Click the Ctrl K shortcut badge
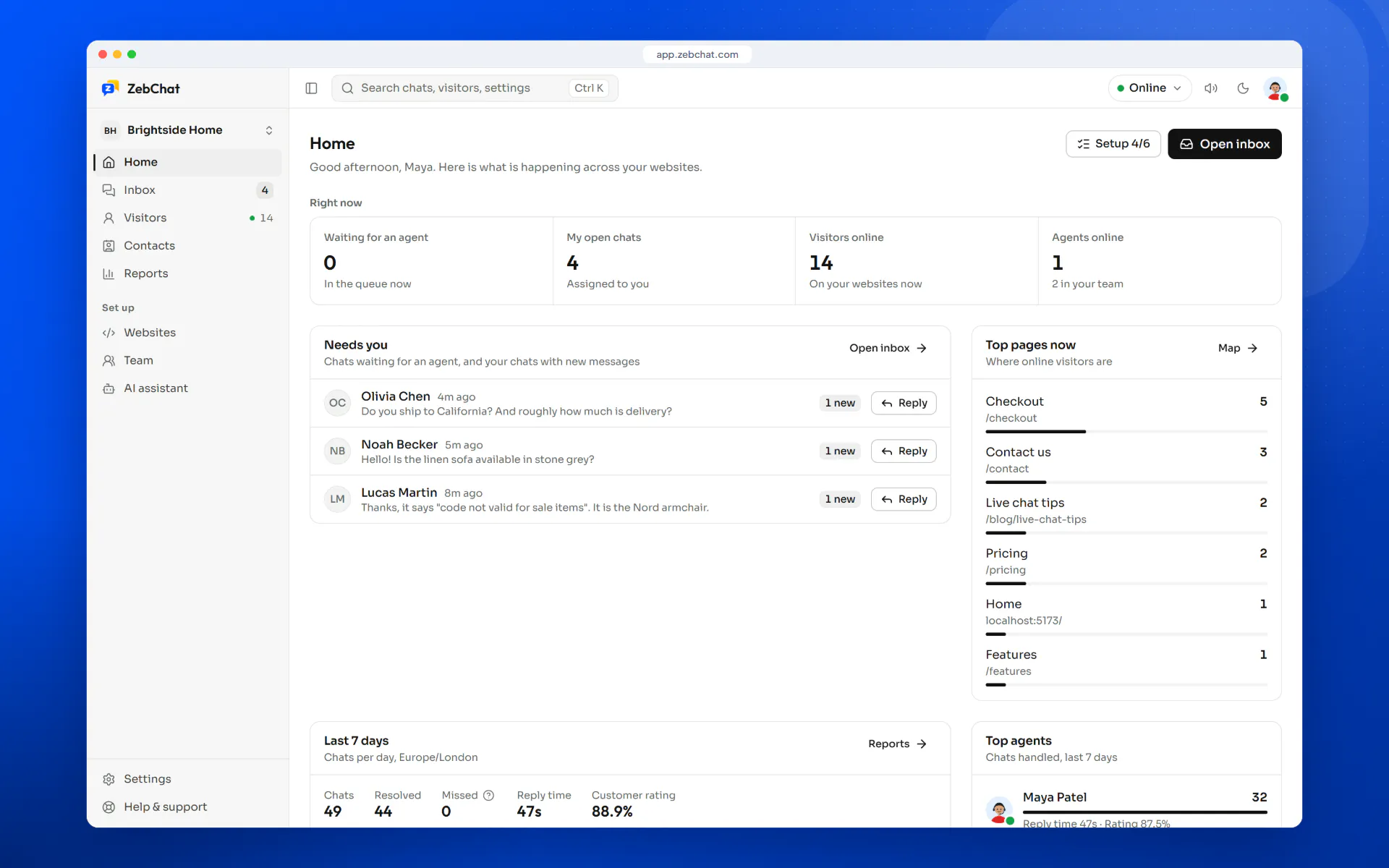Image resolution: width=1389 pixels, height=868 pixels. (x=589, y=88)
